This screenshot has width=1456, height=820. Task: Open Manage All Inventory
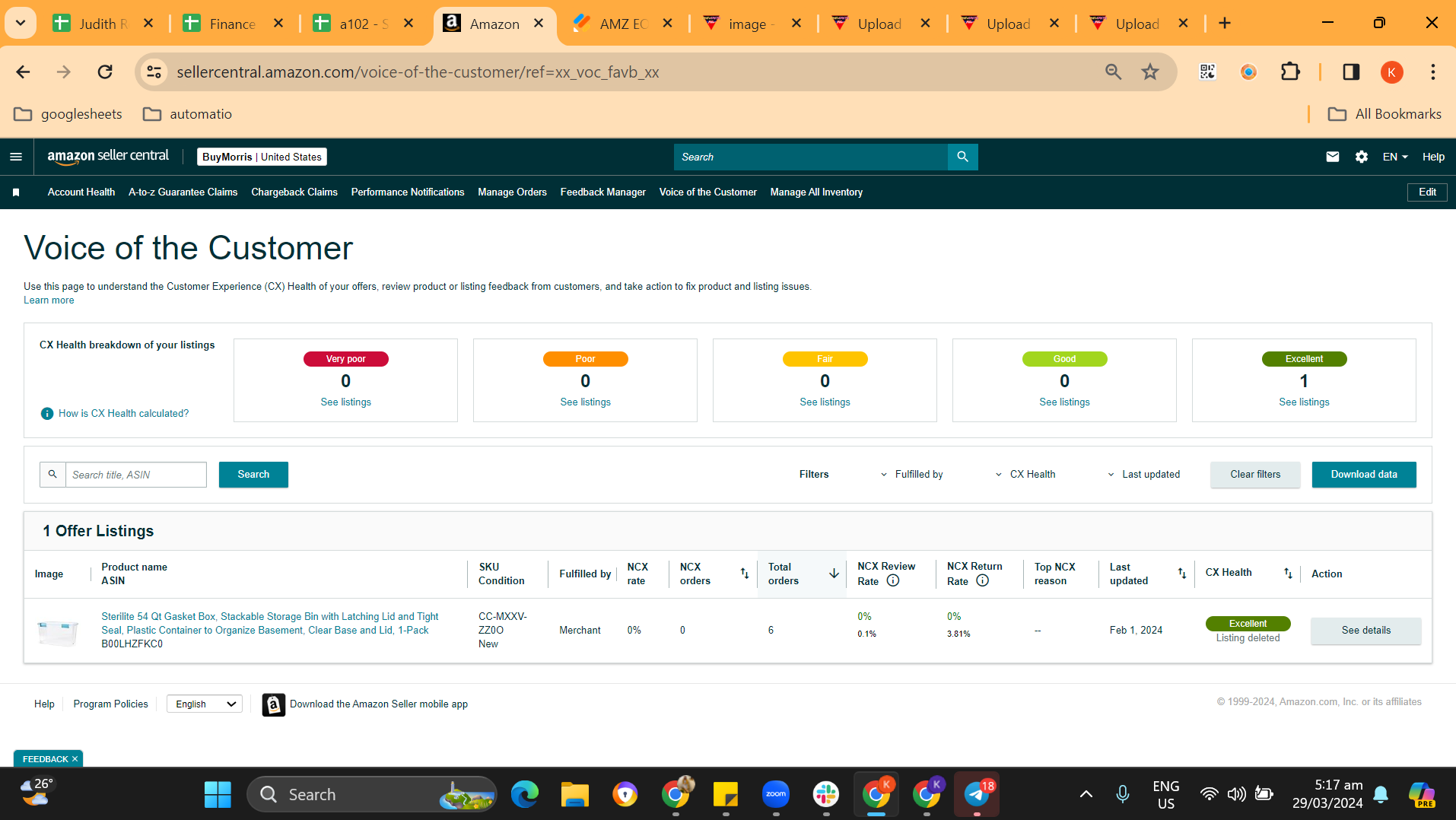(816, 192)
